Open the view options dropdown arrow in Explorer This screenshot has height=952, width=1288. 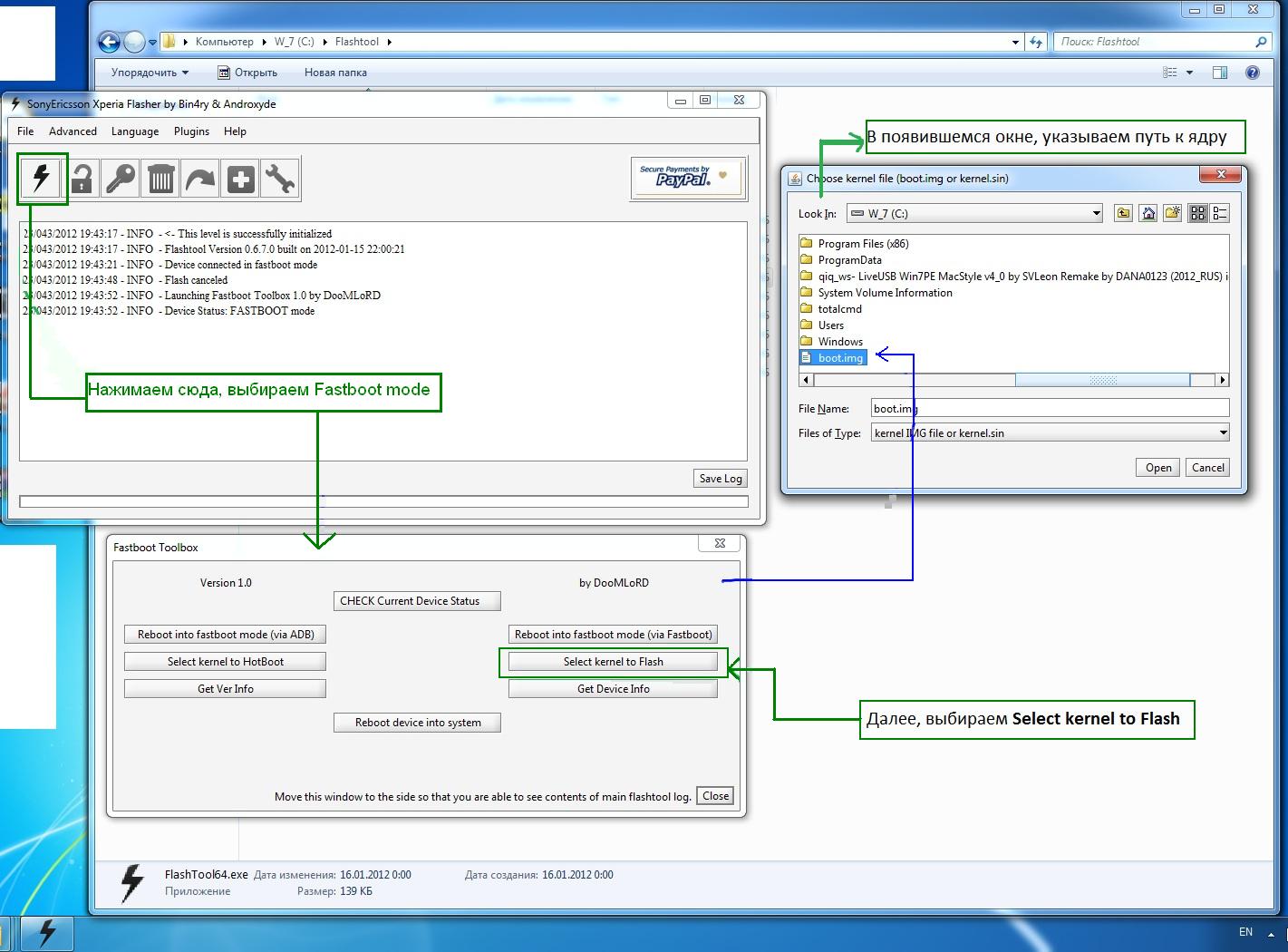[x=1189, y=73]
